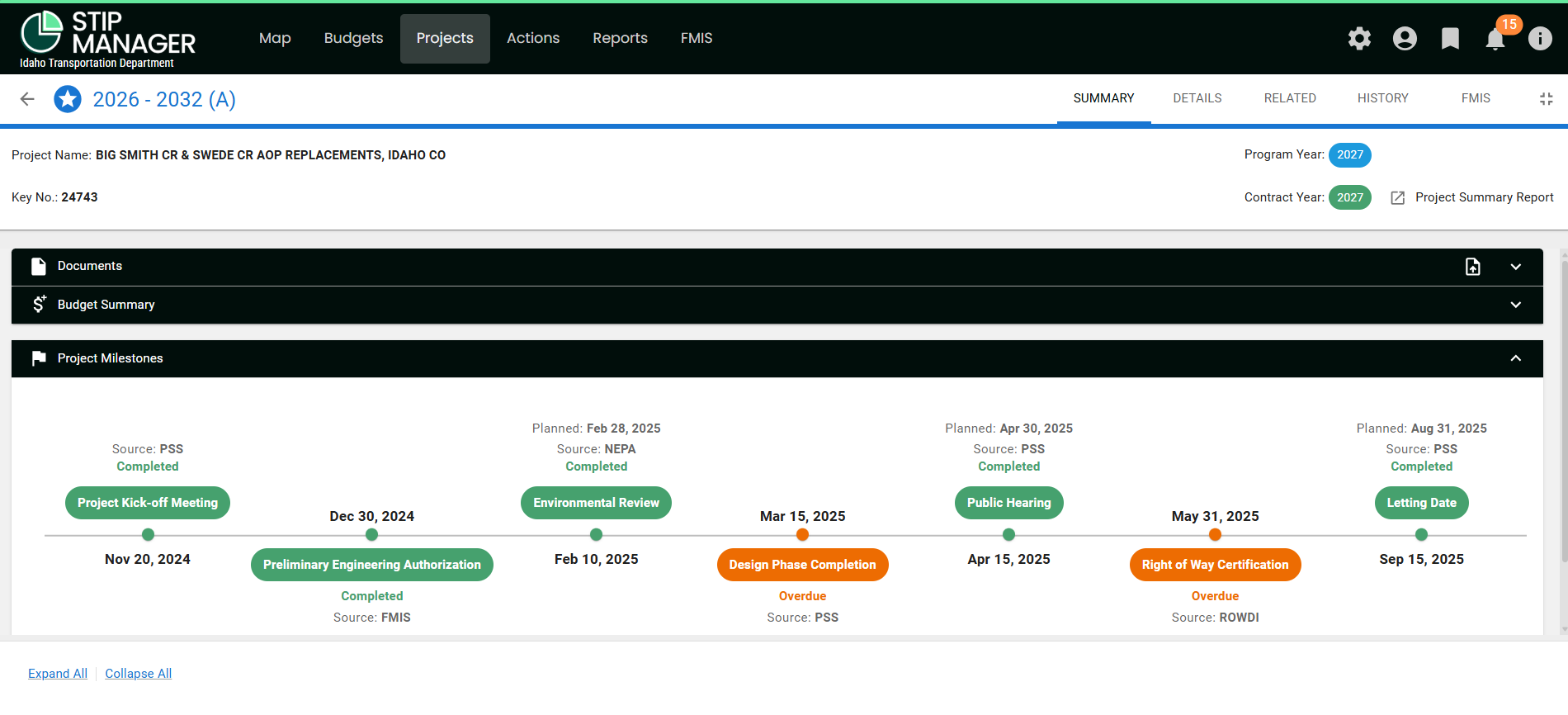
Task: Click the Program Year 2027 badge
Action: 1350,155
